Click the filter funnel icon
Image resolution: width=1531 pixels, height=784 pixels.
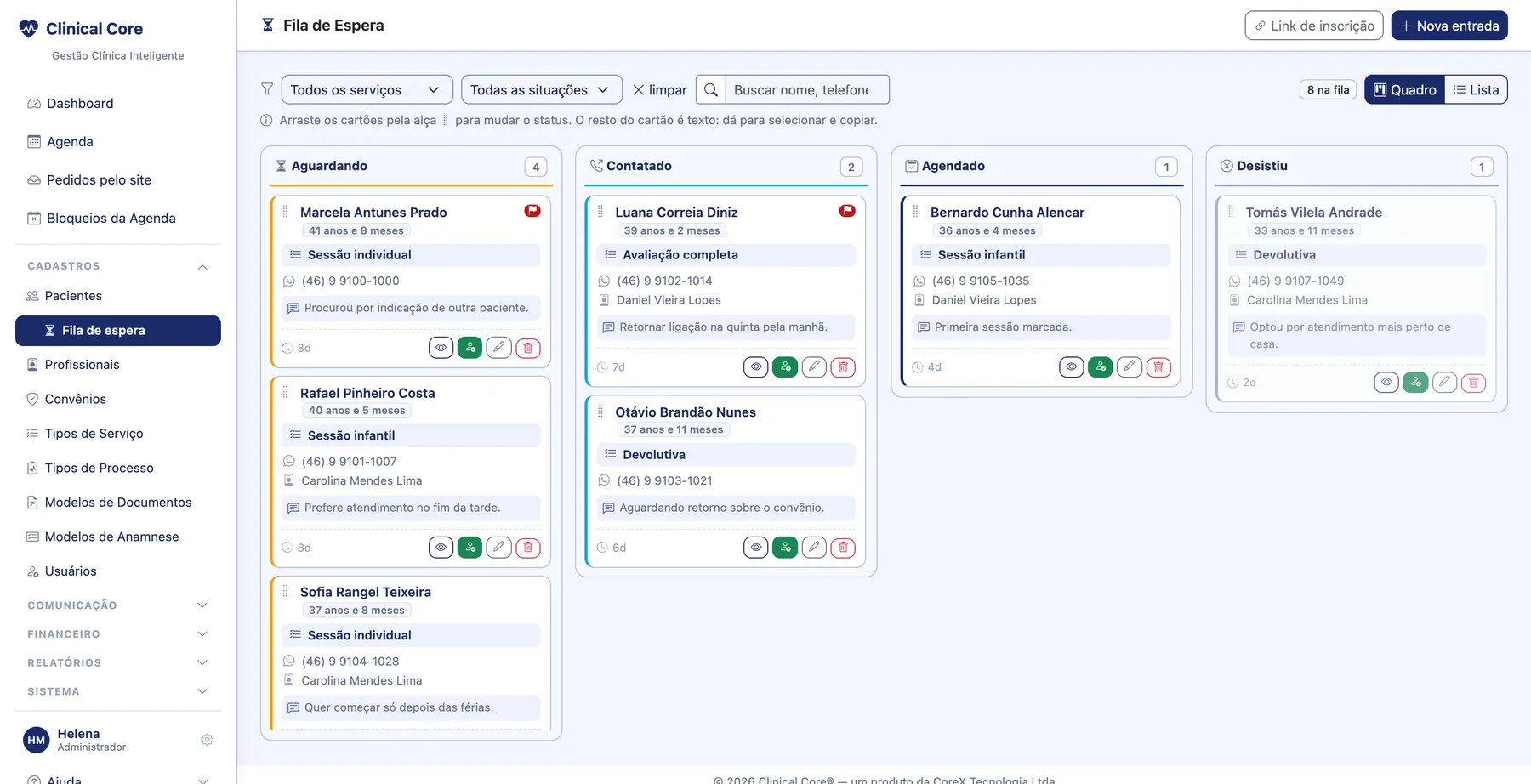tap(267, 89)
